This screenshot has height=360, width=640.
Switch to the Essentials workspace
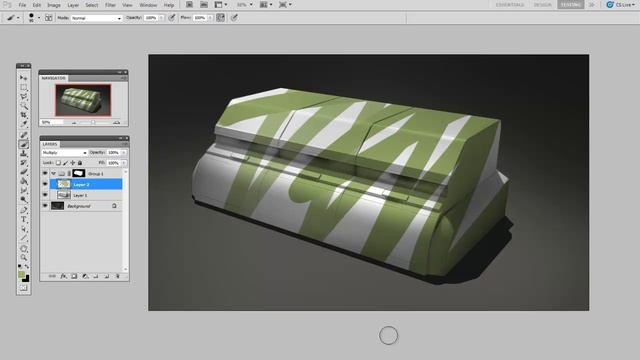(510, 5)
